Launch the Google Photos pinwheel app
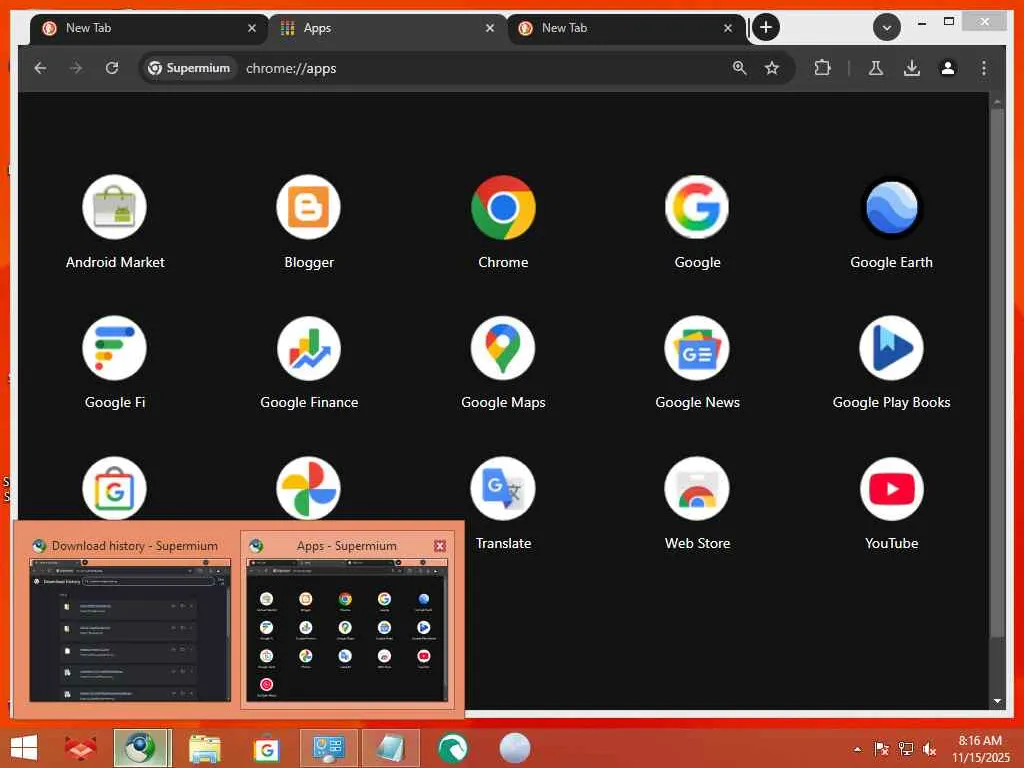The height and width of the screenshot is (768, 1024). click(x=308, y=488)
